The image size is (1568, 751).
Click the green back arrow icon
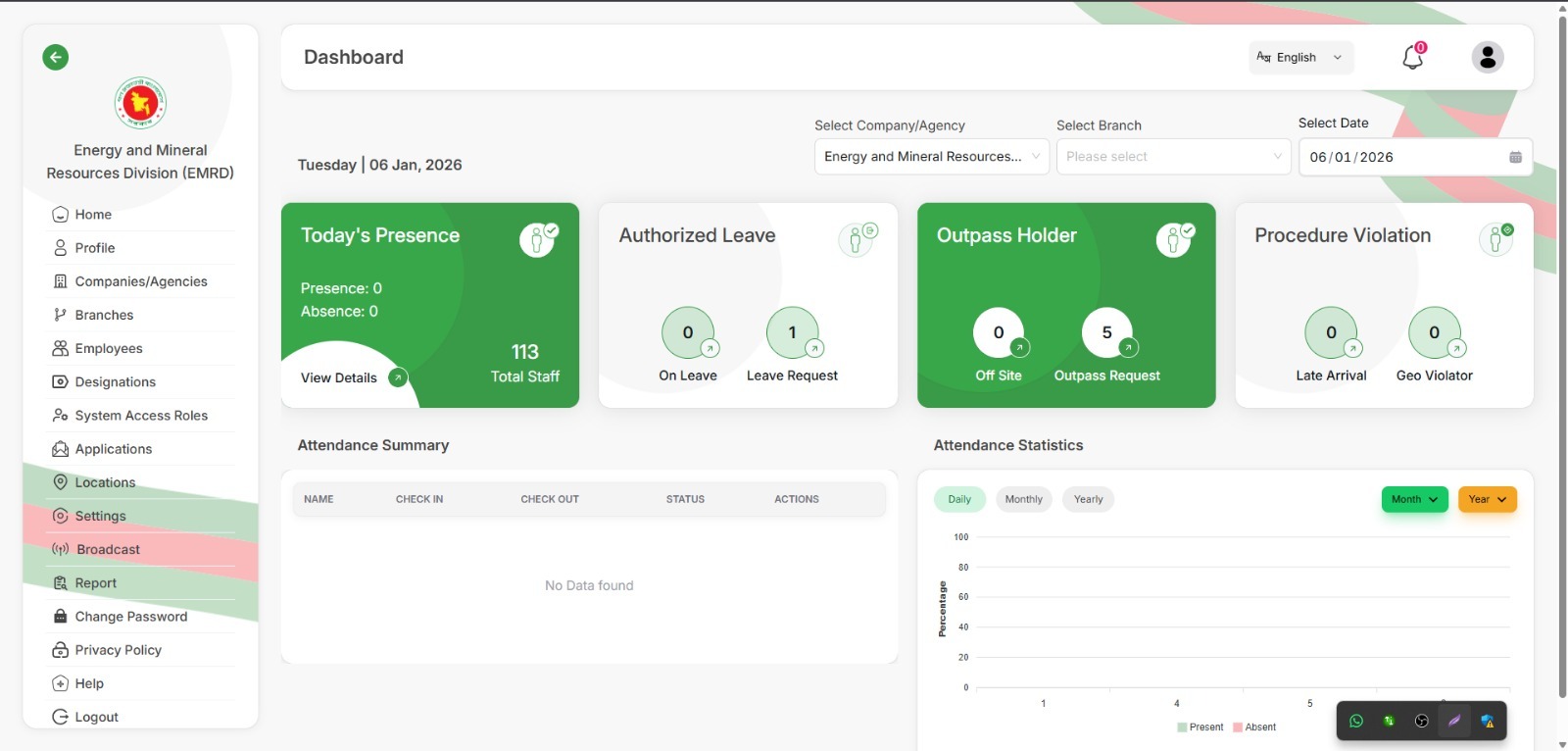point(56,57)
